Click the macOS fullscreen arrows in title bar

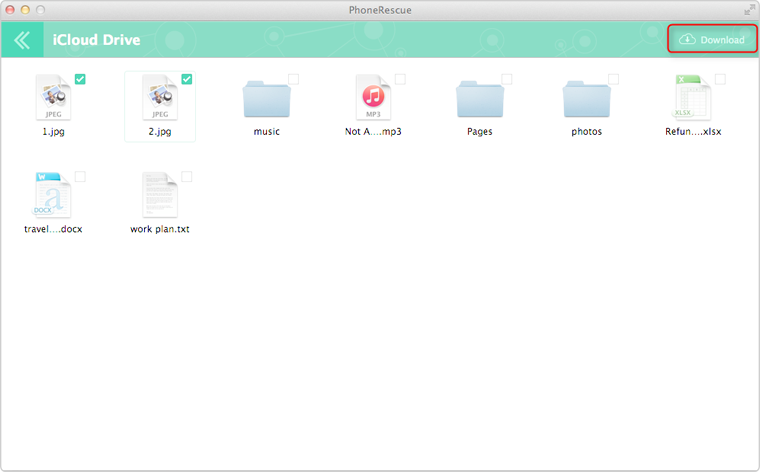[748, 9]
